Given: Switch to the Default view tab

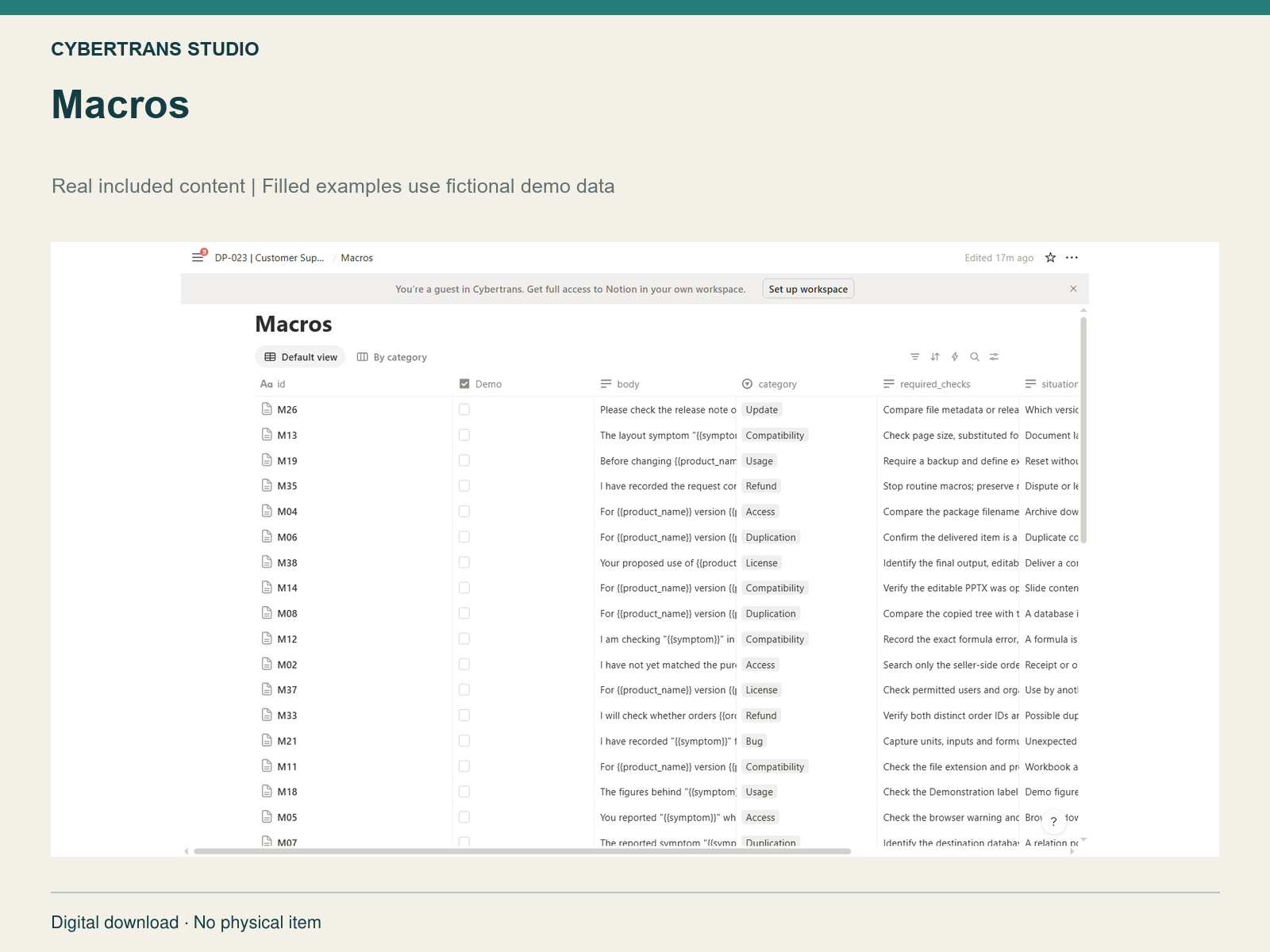Looking at the screenshot, I should [301, 357].
